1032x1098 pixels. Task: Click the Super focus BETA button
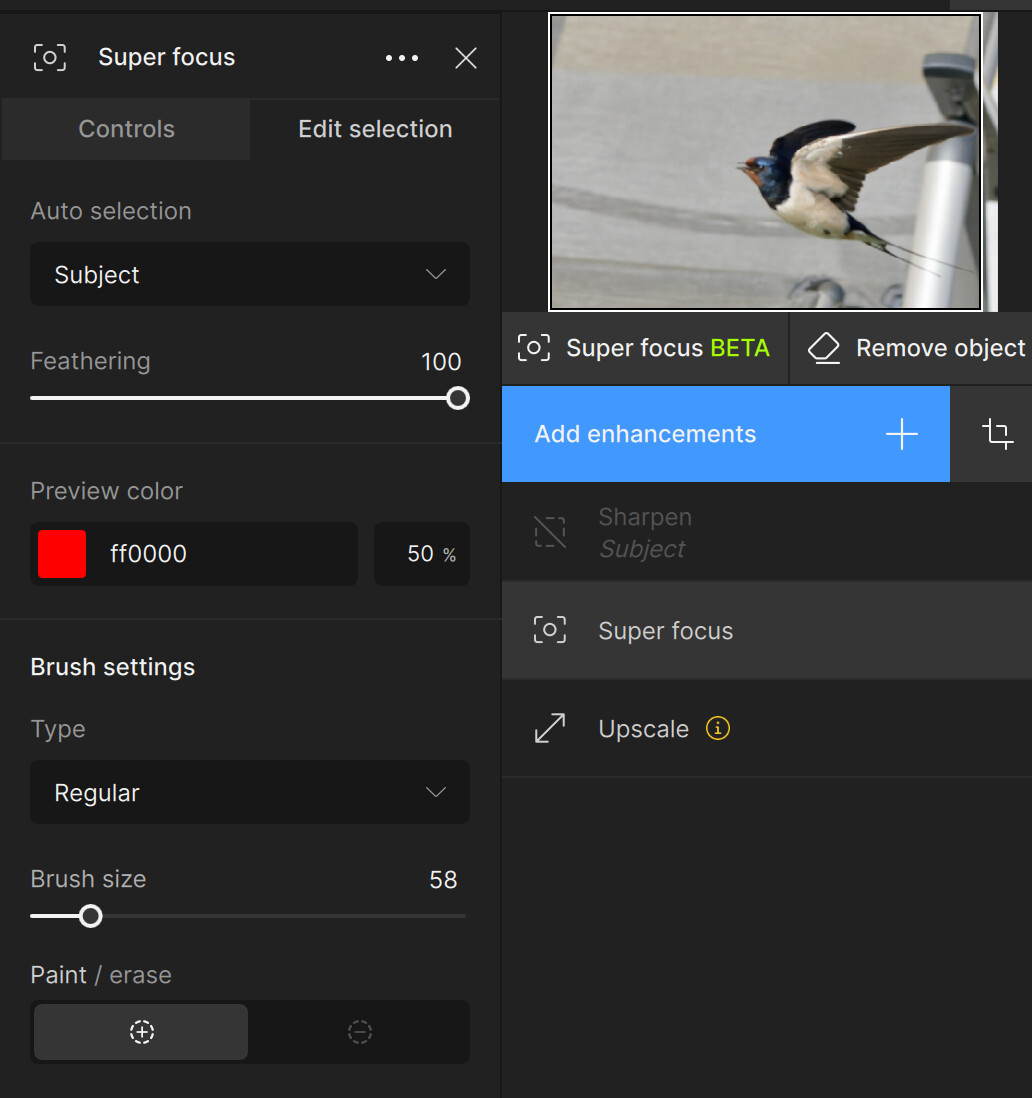(x=644, y=348)
